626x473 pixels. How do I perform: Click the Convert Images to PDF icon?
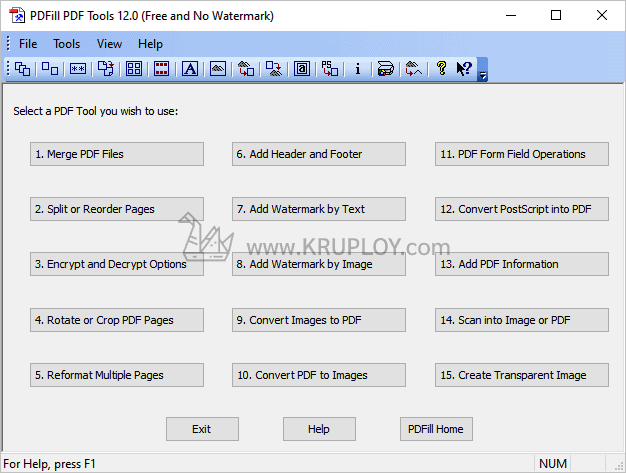coord(246,69)
